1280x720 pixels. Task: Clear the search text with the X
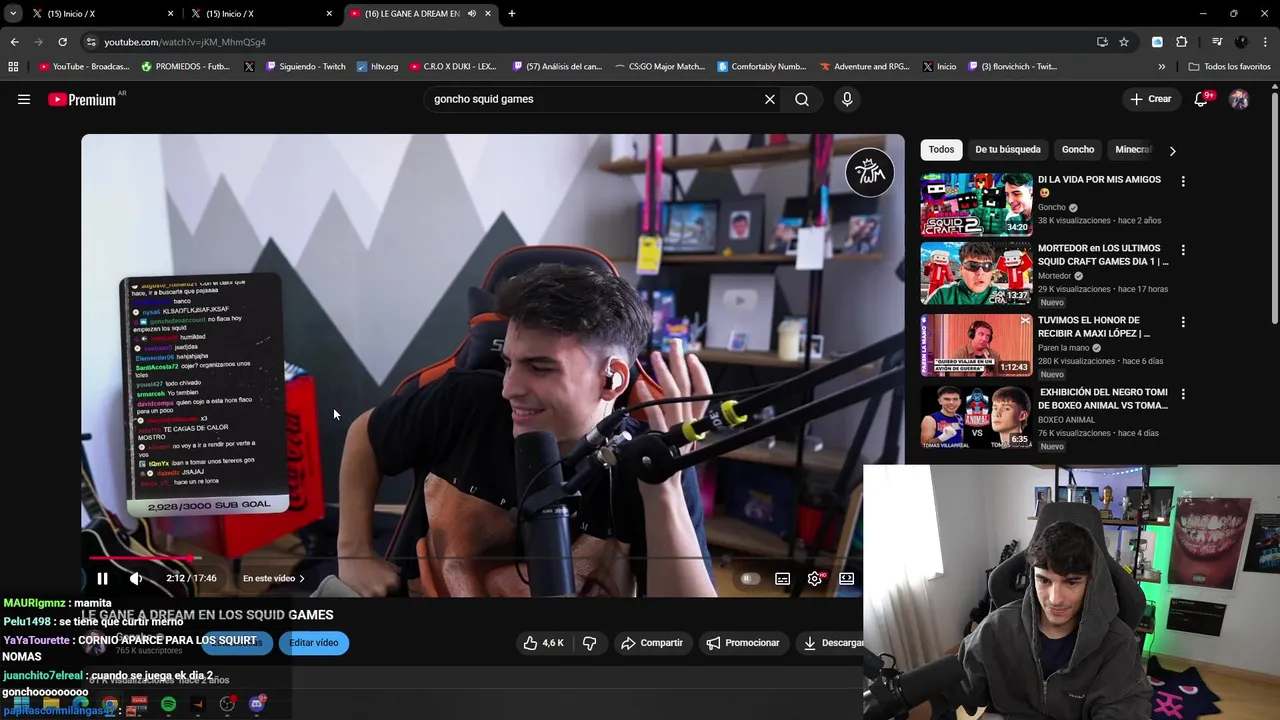[770, 99]
